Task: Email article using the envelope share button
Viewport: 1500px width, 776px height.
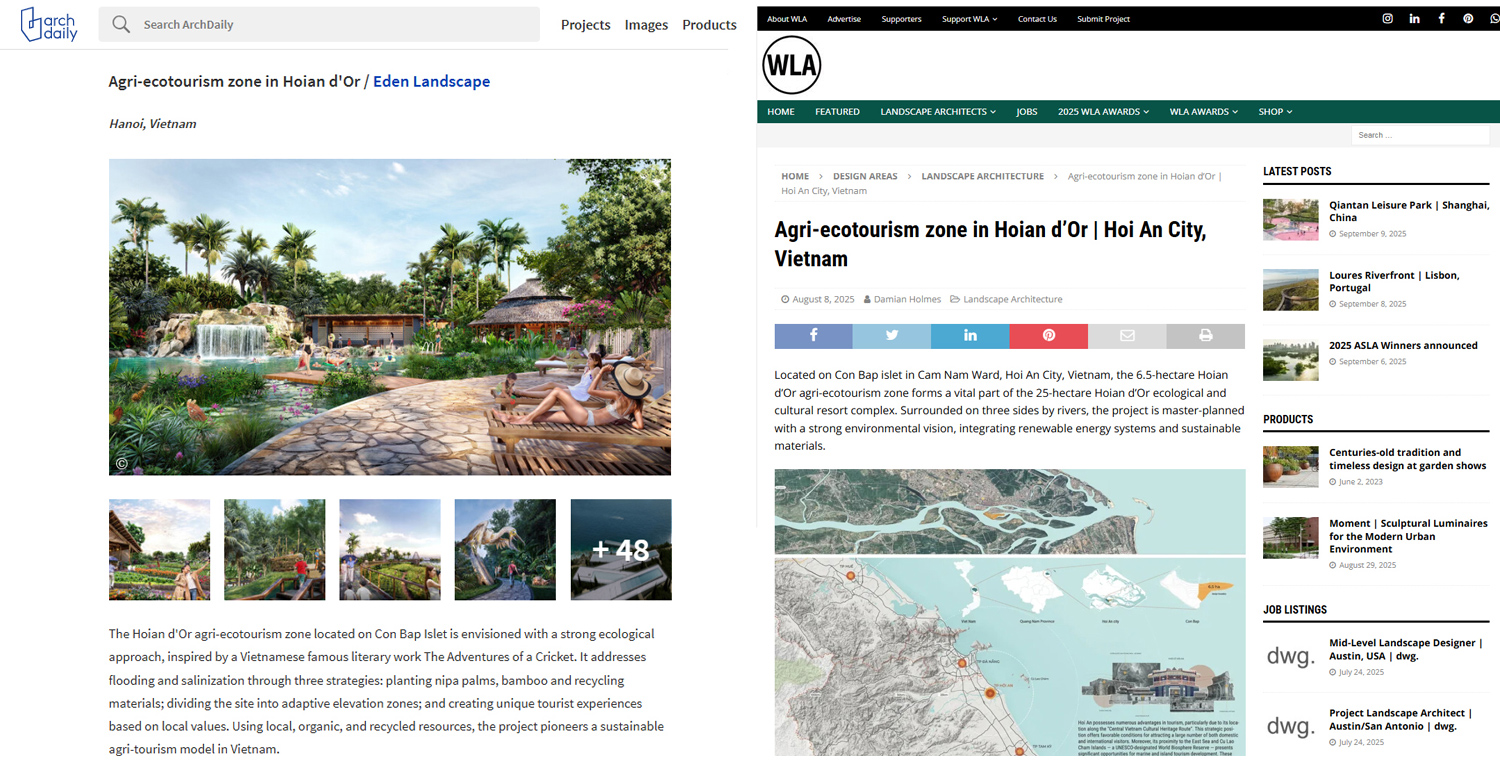Action: point(1127,336)
